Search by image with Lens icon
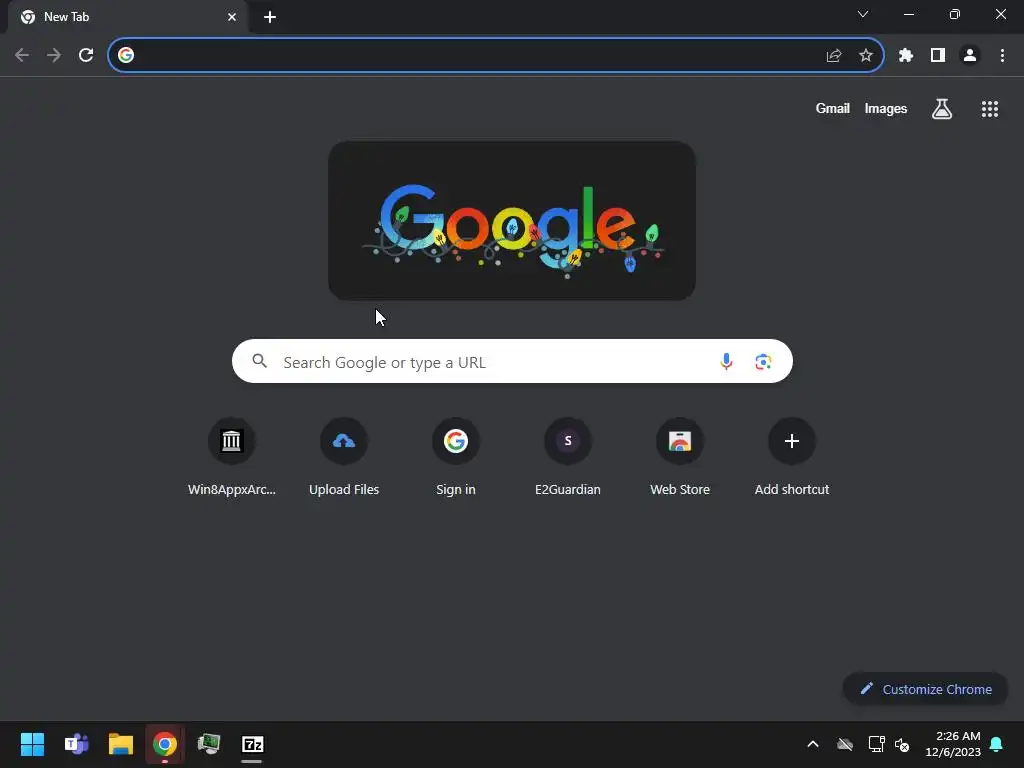The height and width of the screenshot is (768, 1024). (763, 361)
